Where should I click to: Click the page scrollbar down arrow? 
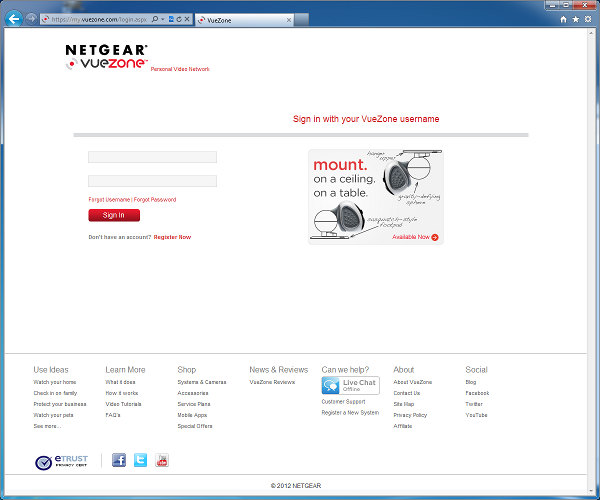coord(591,491)
